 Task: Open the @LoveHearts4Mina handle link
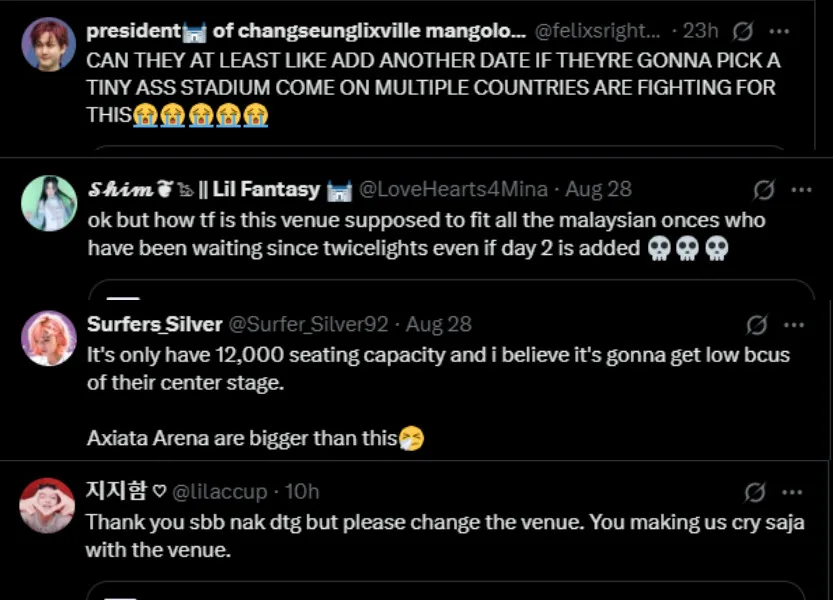click(x=453, y=189)
